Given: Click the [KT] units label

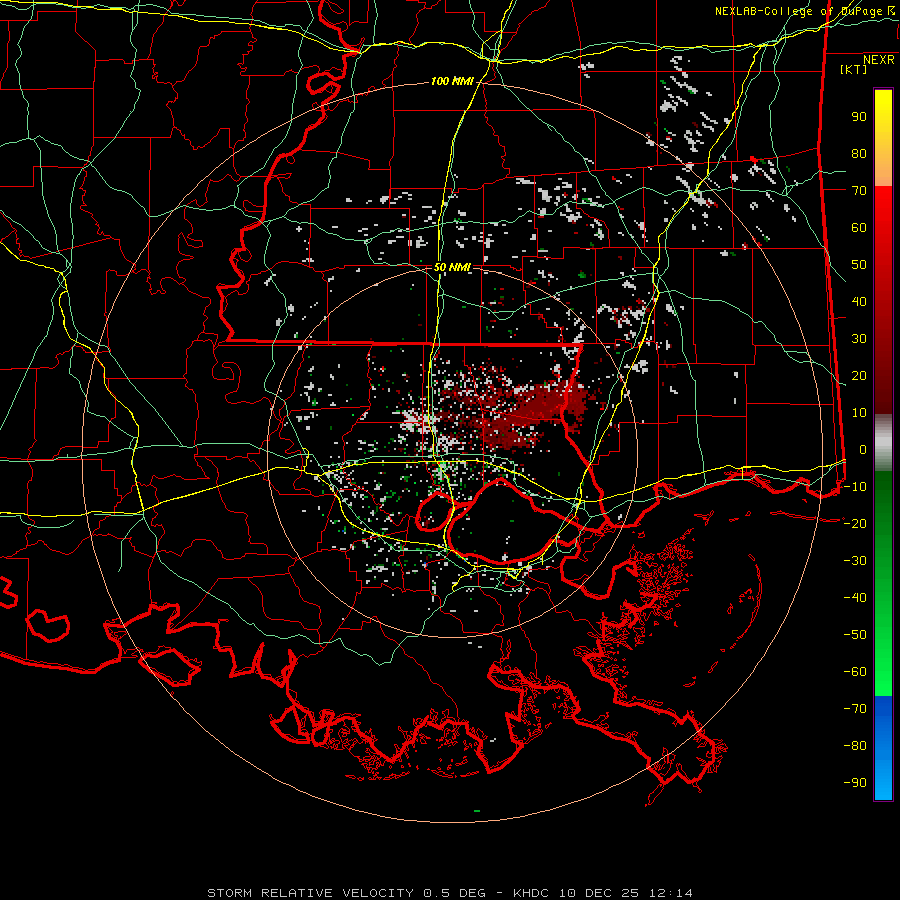Looking at the screenshot, I should click(853, 69).
